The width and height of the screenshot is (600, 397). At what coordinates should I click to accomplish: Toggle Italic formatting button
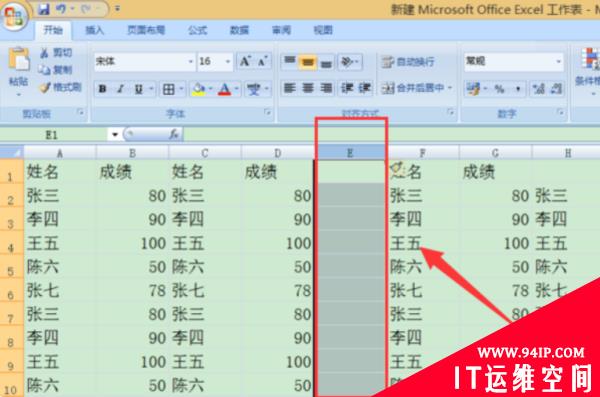click(121, 89)
